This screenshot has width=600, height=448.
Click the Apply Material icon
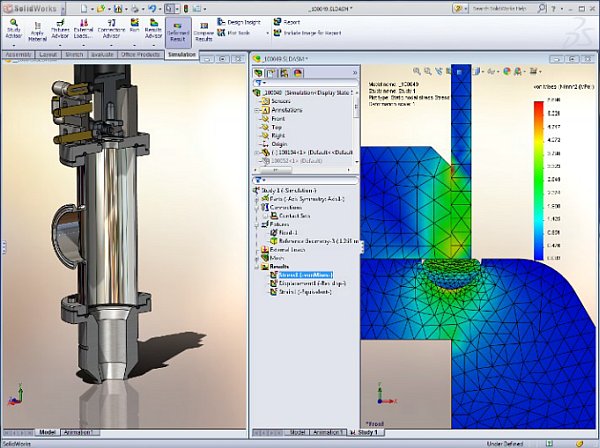(x=37, y=30)
